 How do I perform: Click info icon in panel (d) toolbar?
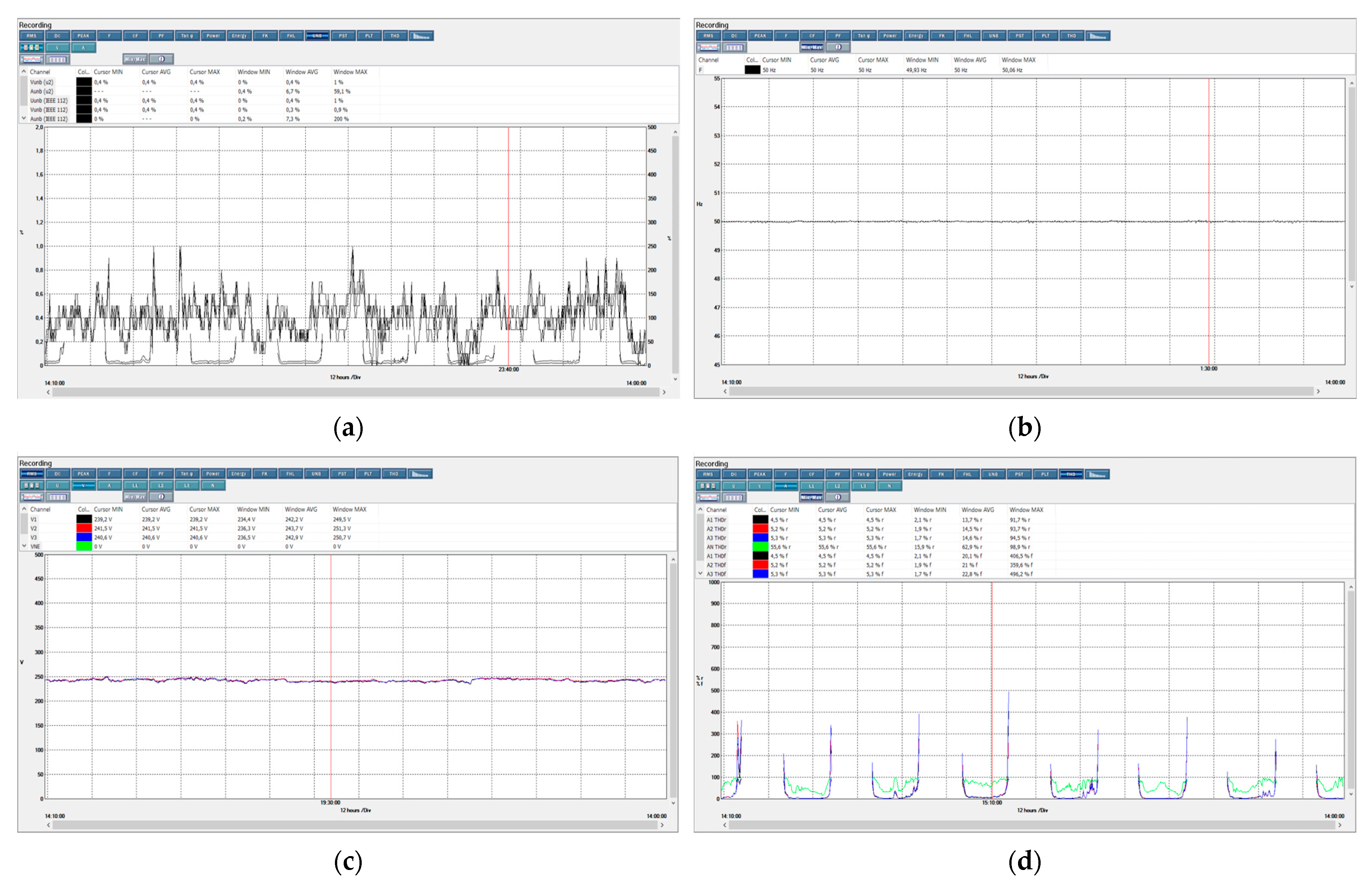[x=838, y=497]
